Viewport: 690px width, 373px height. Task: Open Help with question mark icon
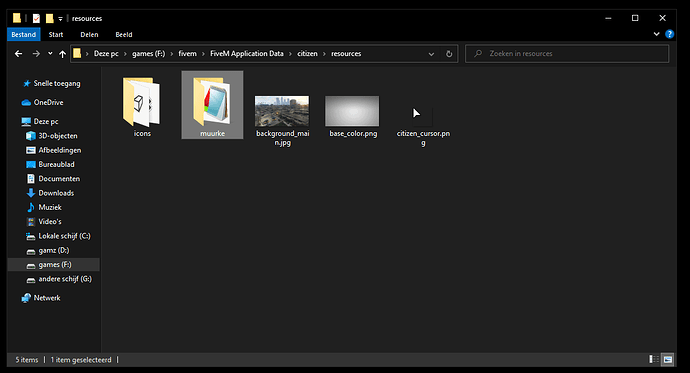pyautogui.click(x=669, y=34)
